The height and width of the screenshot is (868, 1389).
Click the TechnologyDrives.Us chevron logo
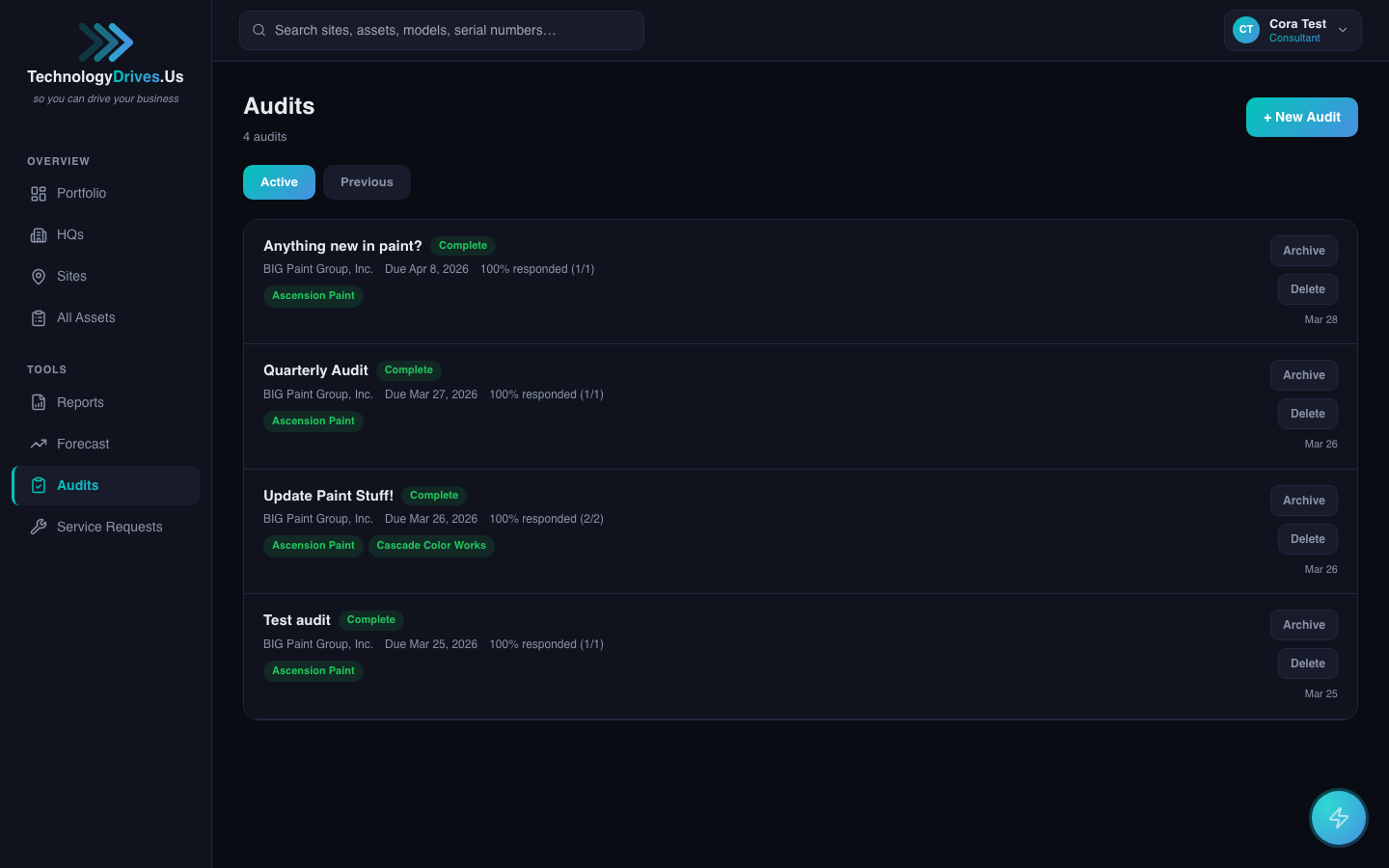(x=106, y=42)
